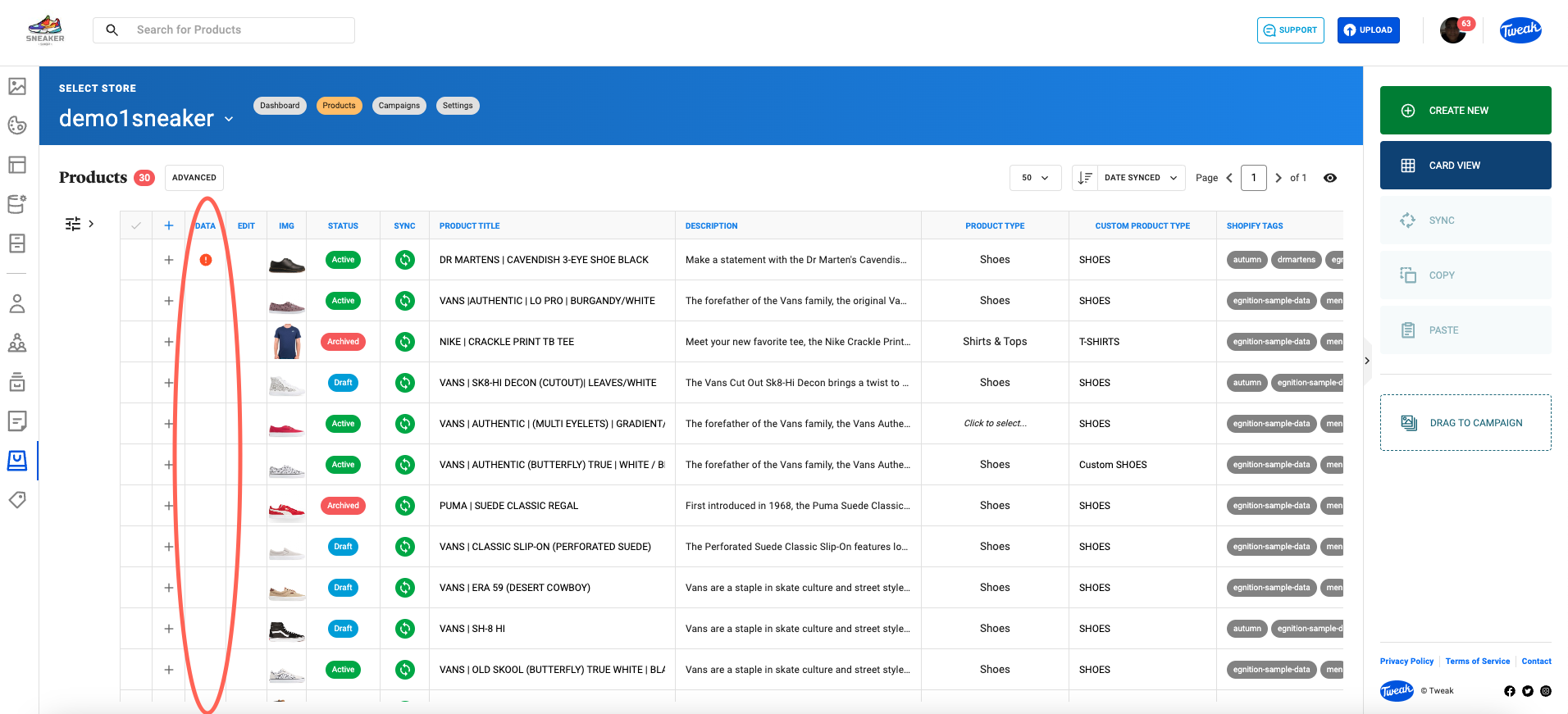Toggle column visibility eye icon
Image resolution: width=1568 pixels, height=714 pixels.
click(x=1330, y=178)
